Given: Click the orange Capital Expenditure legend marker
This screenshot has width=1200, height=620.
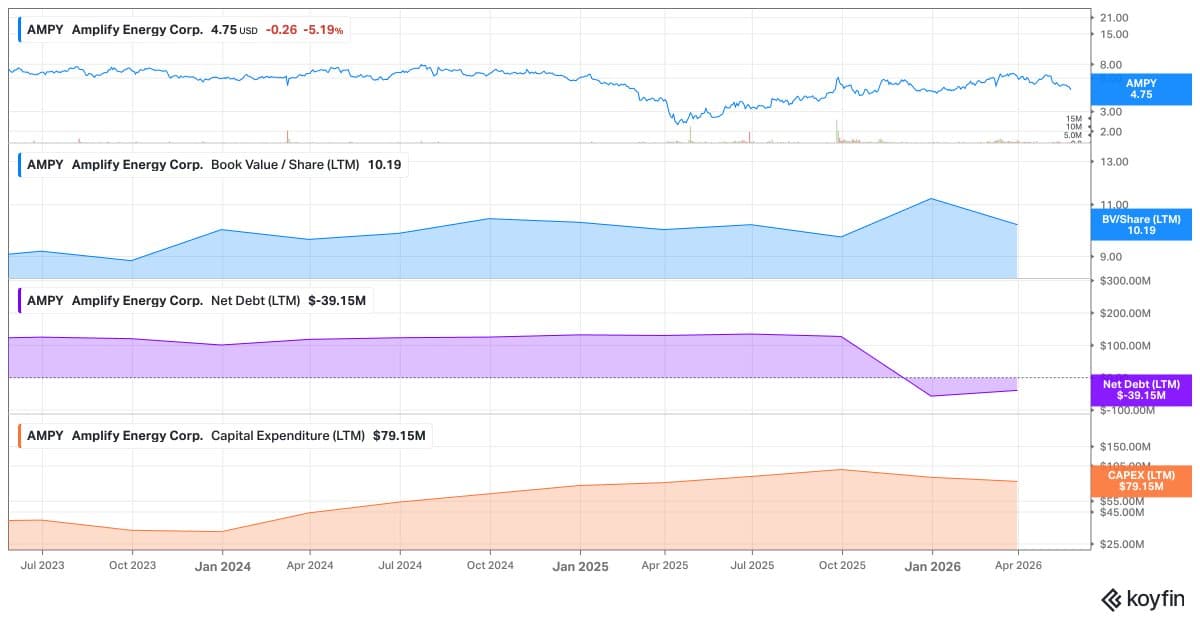Looking at the screenshot, I should [x=20, y=436].
